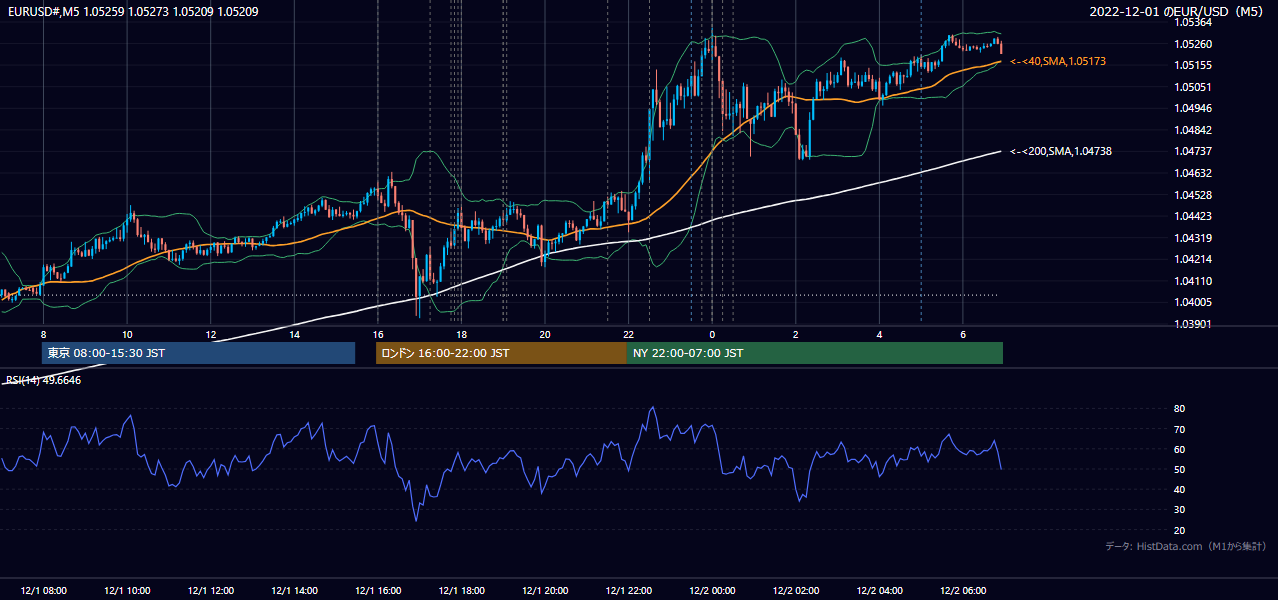Image resolution: width=1278 pixels, height=600 pixels.
Task: Click RSI scale level 50
Action: (x=1179, y=469)
